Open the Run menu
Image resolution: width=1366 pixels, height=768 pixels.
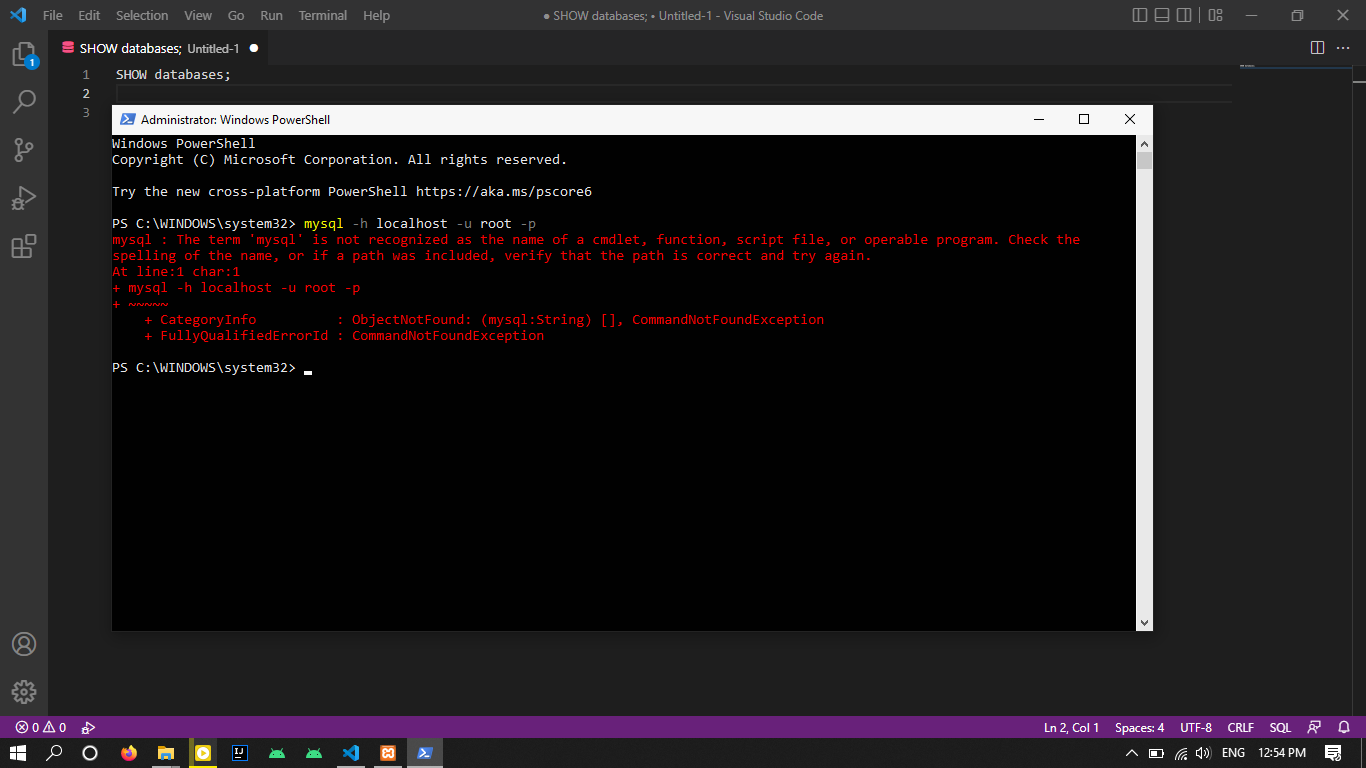pos(271,15)
